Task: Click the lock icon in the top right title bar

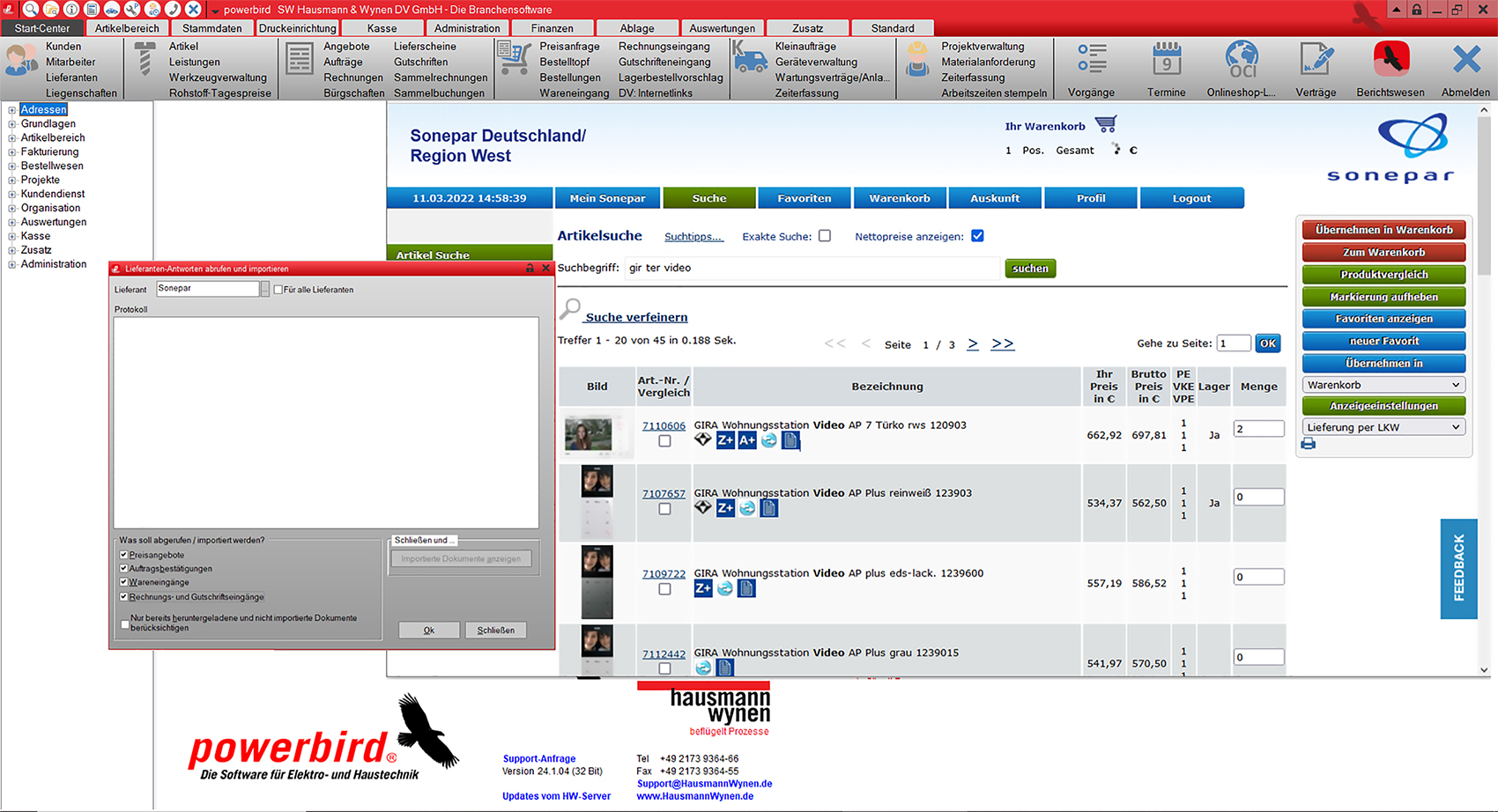Action: 1417,10
